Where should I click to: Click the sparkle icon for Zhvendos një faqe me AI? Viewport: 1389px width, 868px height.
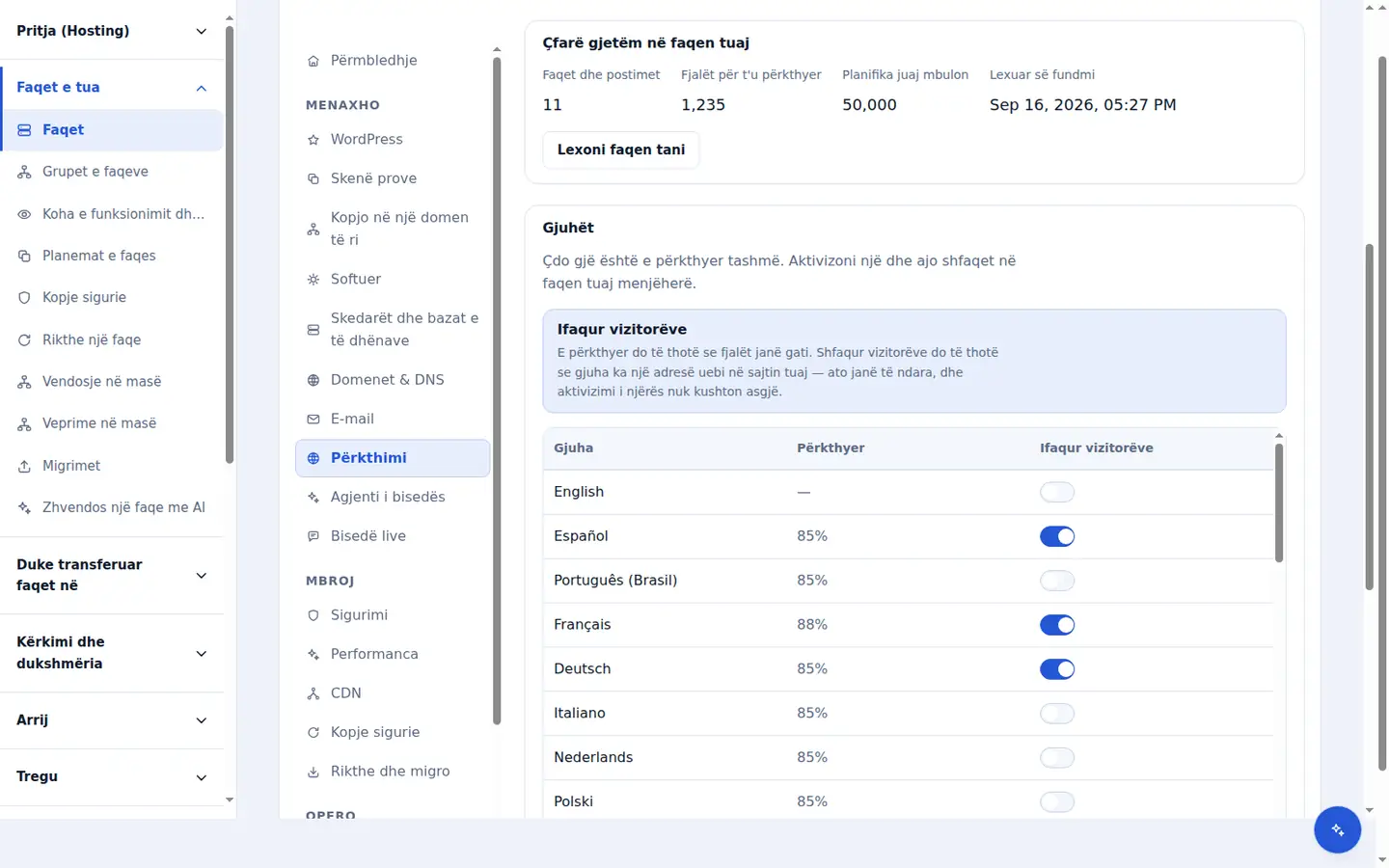click(24, 507)
